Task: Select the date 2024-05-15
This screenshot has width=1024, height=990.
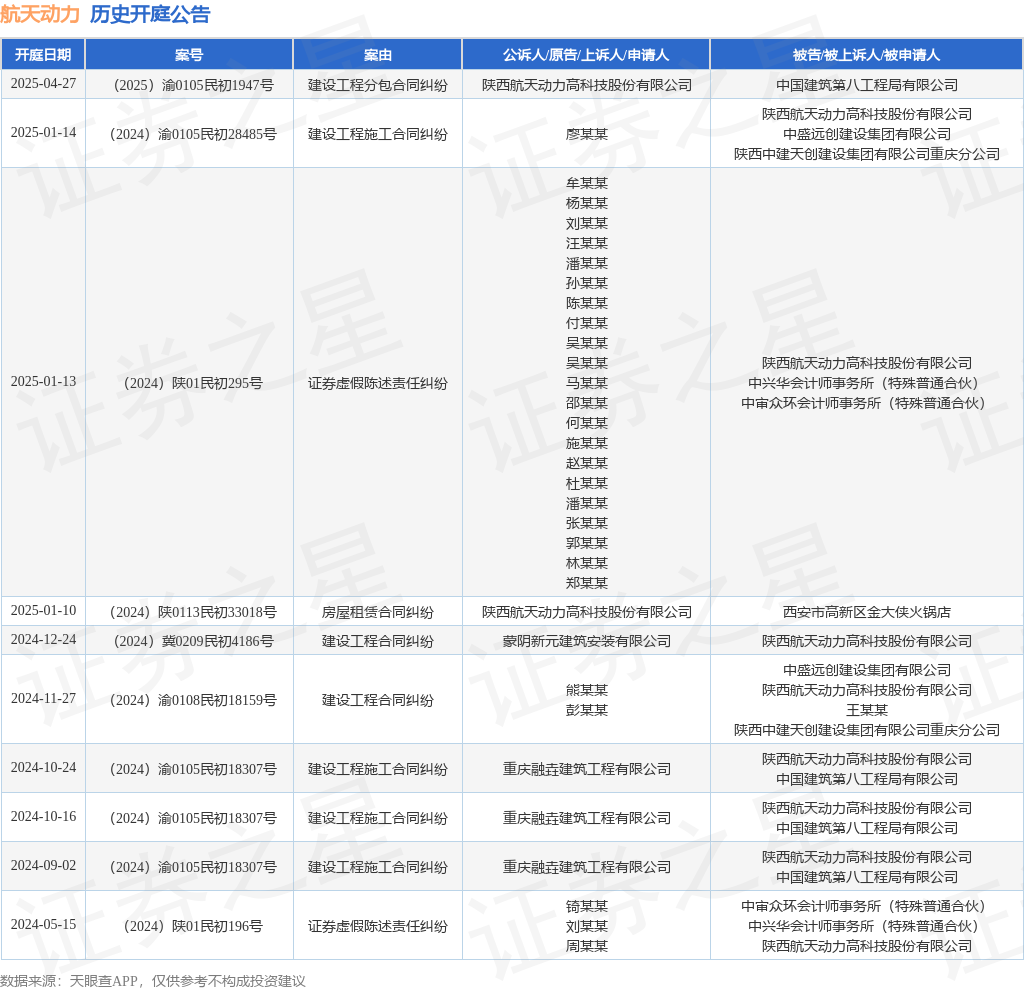Action: click(43, 925)
